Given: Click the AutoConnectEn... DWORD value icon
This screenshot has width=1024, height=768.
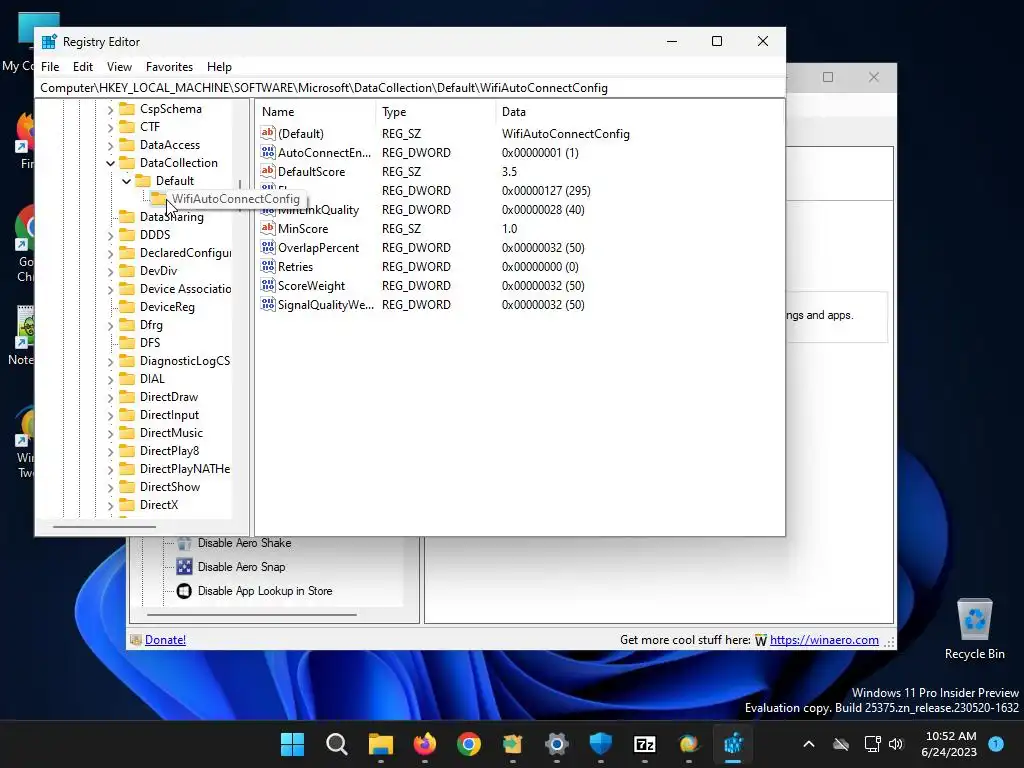Looking at the screenshot, I should [x=268, y=152].
